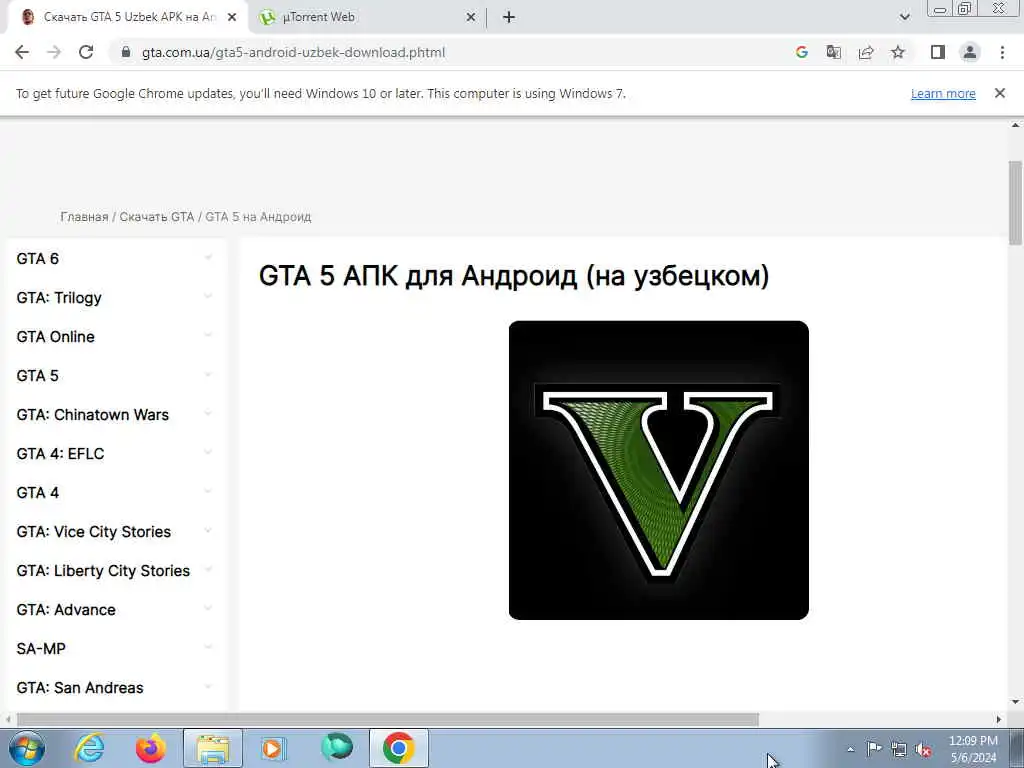
Task: Open the muted volume tray icon
Action: 923,750
